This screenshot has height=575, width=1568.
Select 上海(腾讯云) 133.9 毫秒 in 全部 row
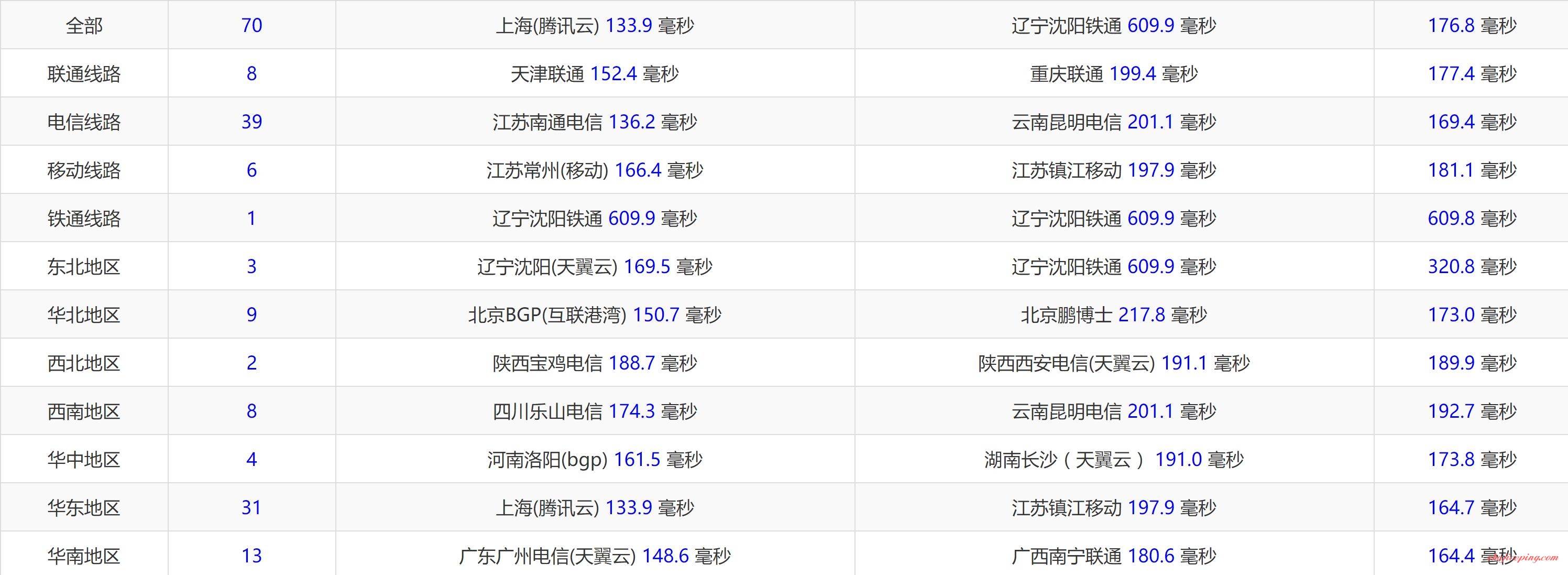point(595,26)
